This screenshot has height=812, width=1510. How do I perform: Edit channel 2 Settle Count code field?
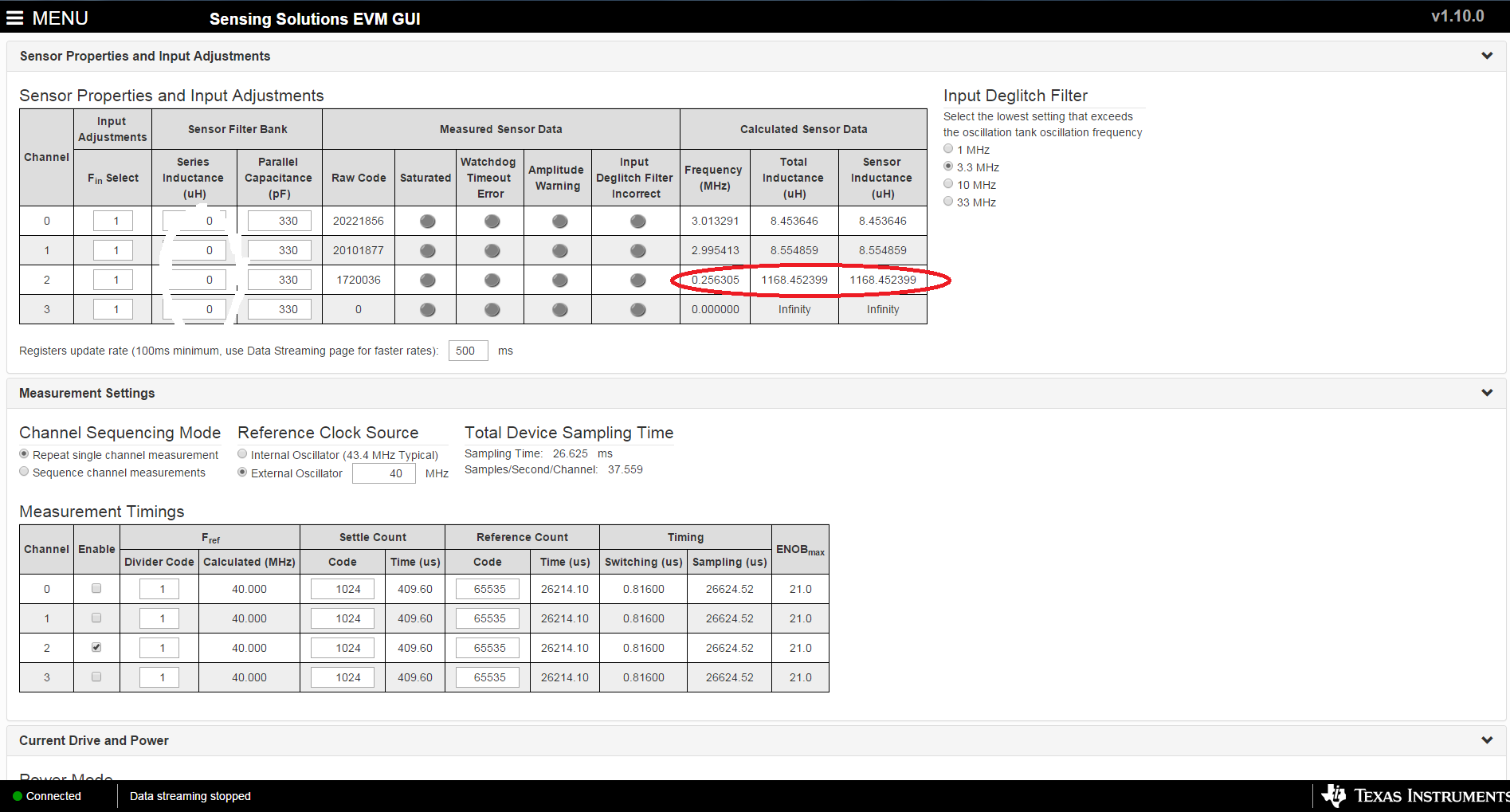[343, 648]
